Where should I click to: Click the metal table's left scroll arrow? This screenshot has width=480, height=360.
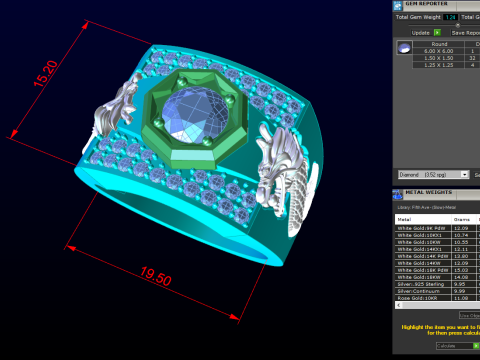tap(399, 305)
